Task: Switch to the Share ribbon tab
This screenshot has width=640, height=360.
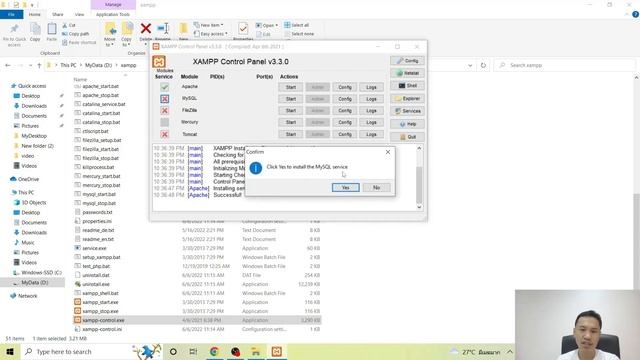Action: pyautogui.click(x=58, y=14)
